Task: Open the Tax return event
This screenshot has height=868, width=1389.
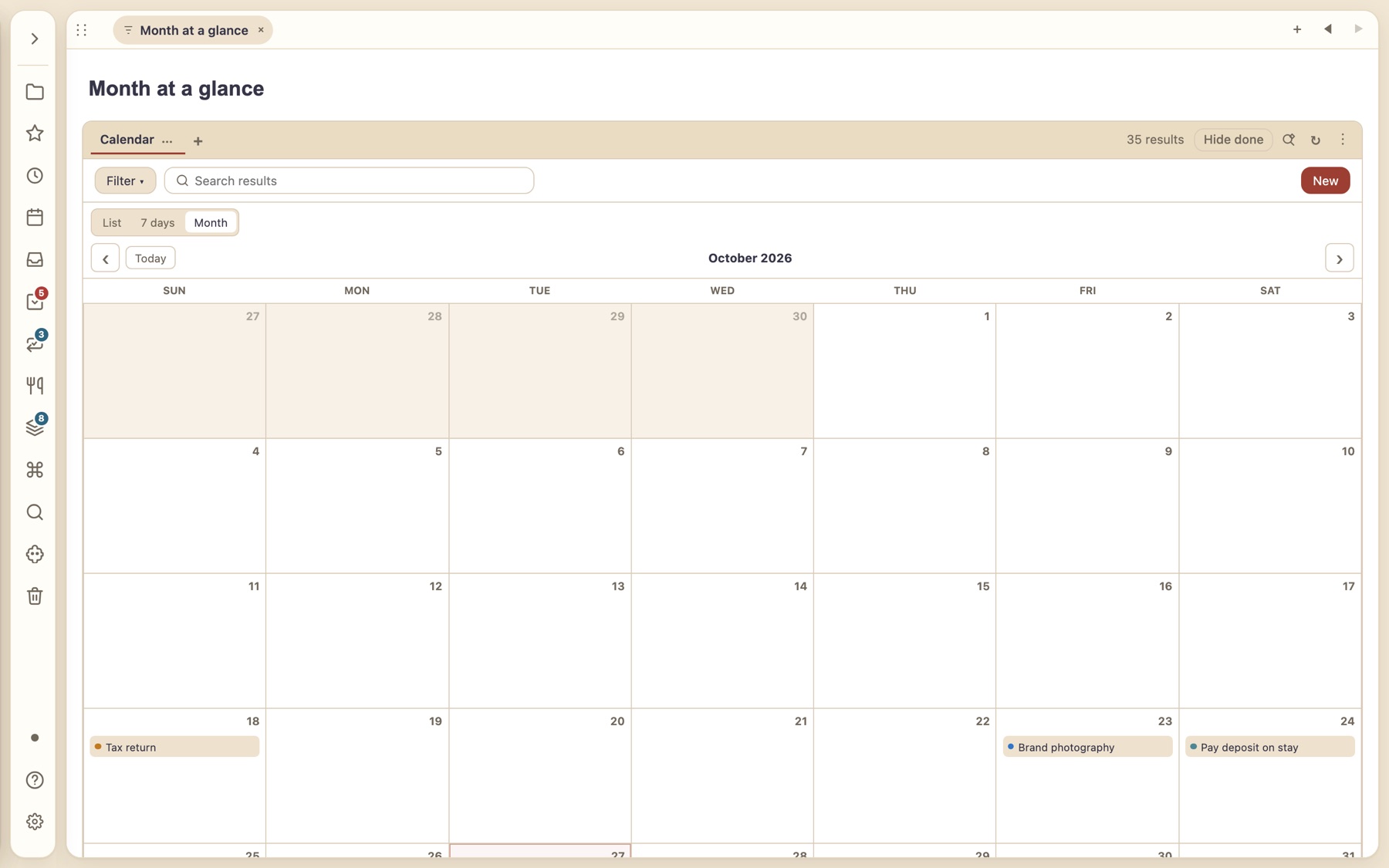Action: [x=174, y=747]
